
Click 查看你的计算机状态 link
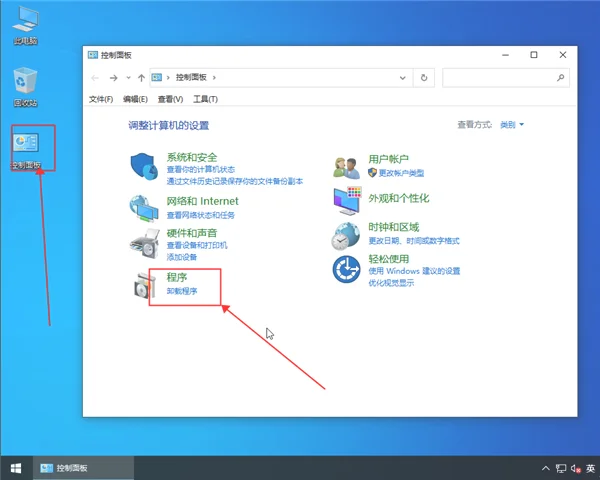(201, 170)
